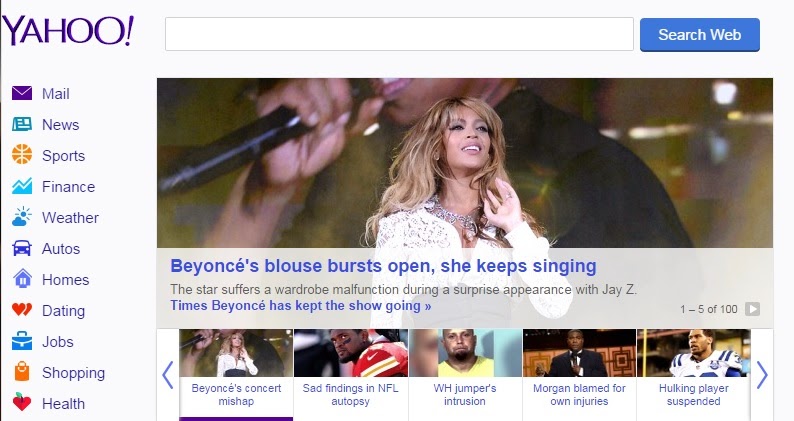The height and width of the screenshot is (421, 794).
Task: Open 'Times Beyoncé has kept the show going' link
Action: [x=301, y=305]
